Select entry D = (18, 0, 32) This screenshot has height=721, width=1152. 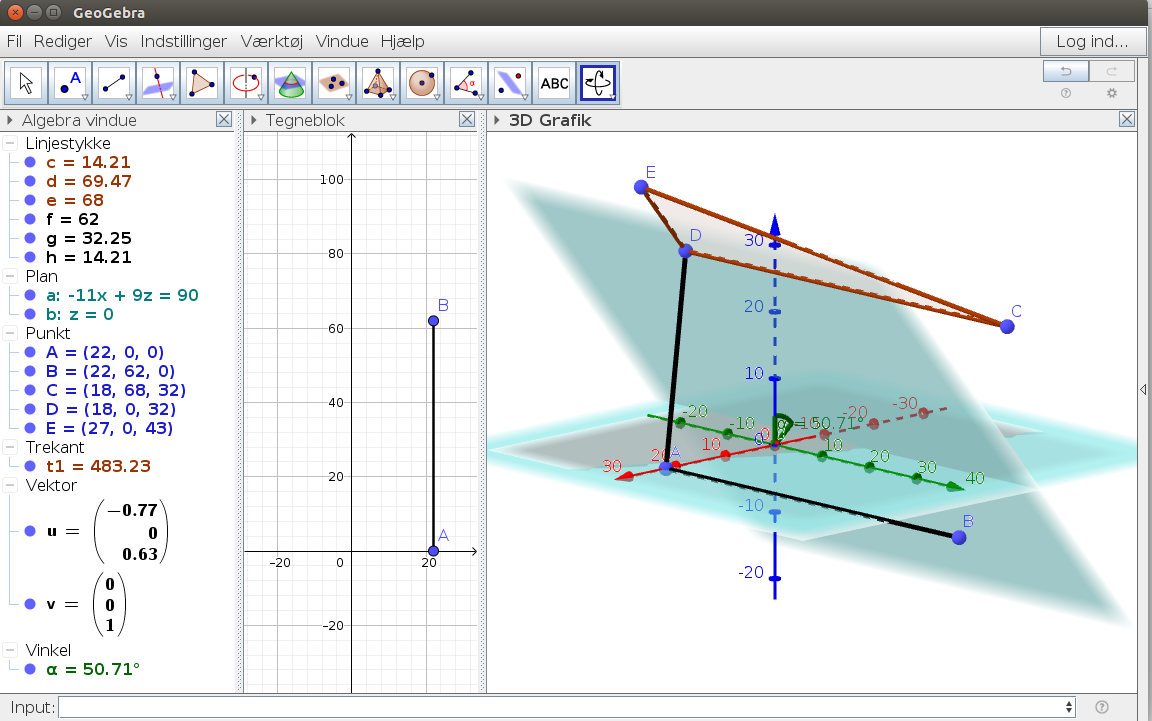click(x=111, y=409)
